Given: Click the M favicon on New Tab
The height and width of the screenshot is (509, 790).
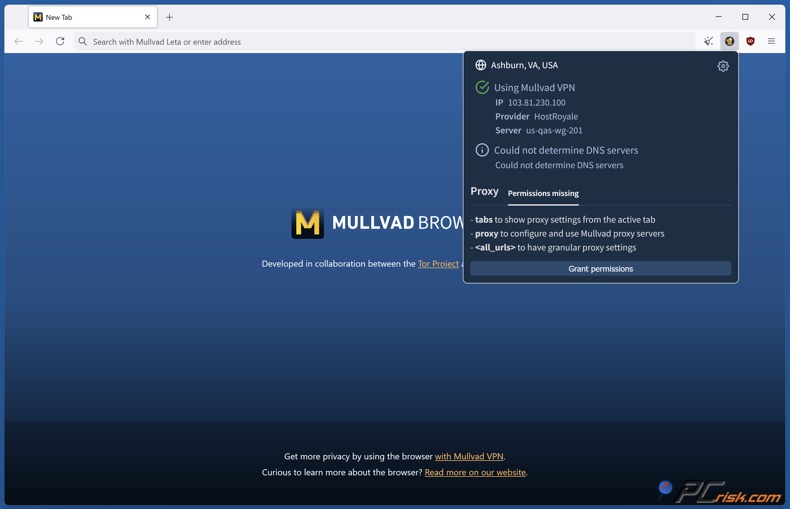Looking at the screenshot, I should (38, 17).
